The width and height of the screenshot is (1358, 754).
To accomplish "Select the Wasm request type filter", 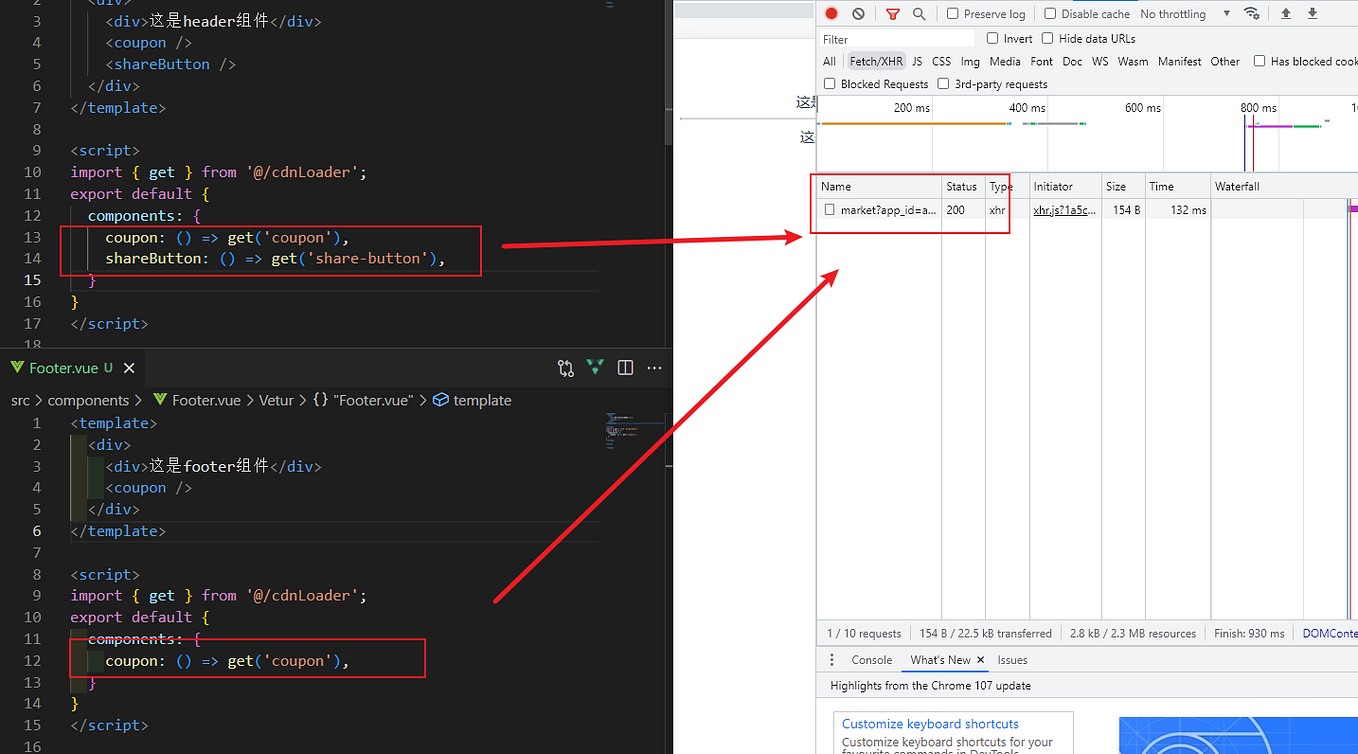I will (1133, 61).
